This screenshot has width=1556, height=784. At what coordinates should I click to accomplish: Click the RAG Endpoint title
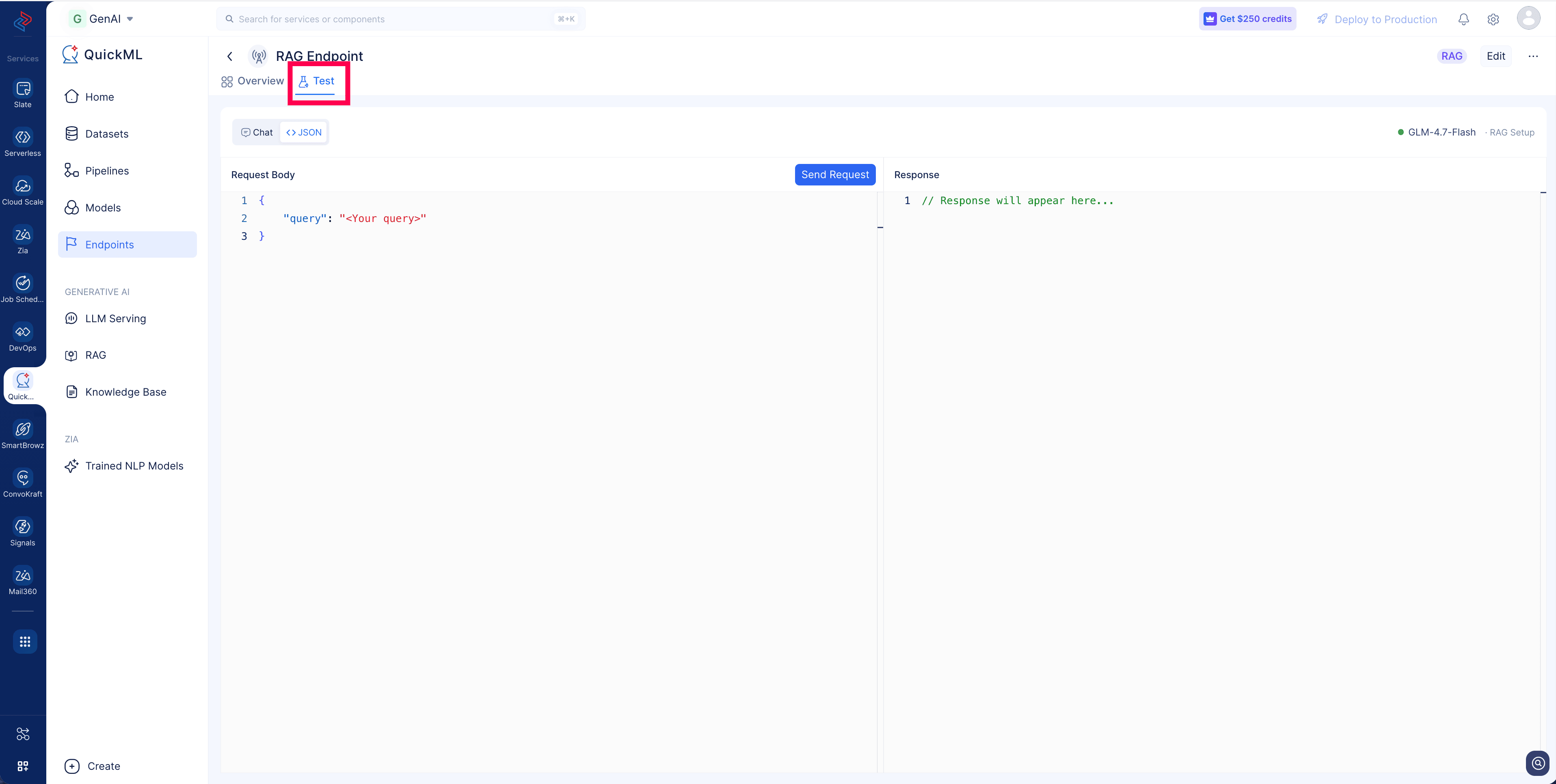click(x=320, y=56)
